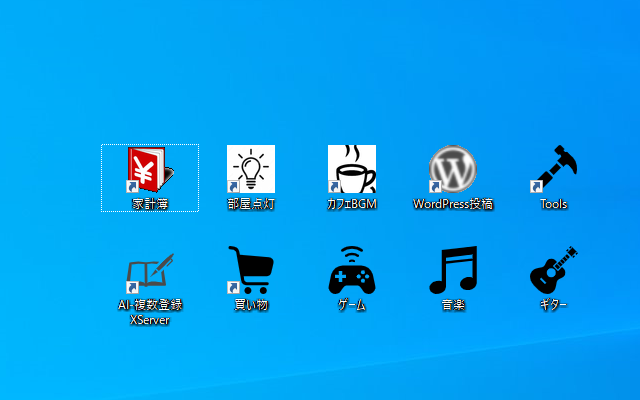Click the カフェBGM text label
Viewport: 640px width, 400px height.
point(352,204)
